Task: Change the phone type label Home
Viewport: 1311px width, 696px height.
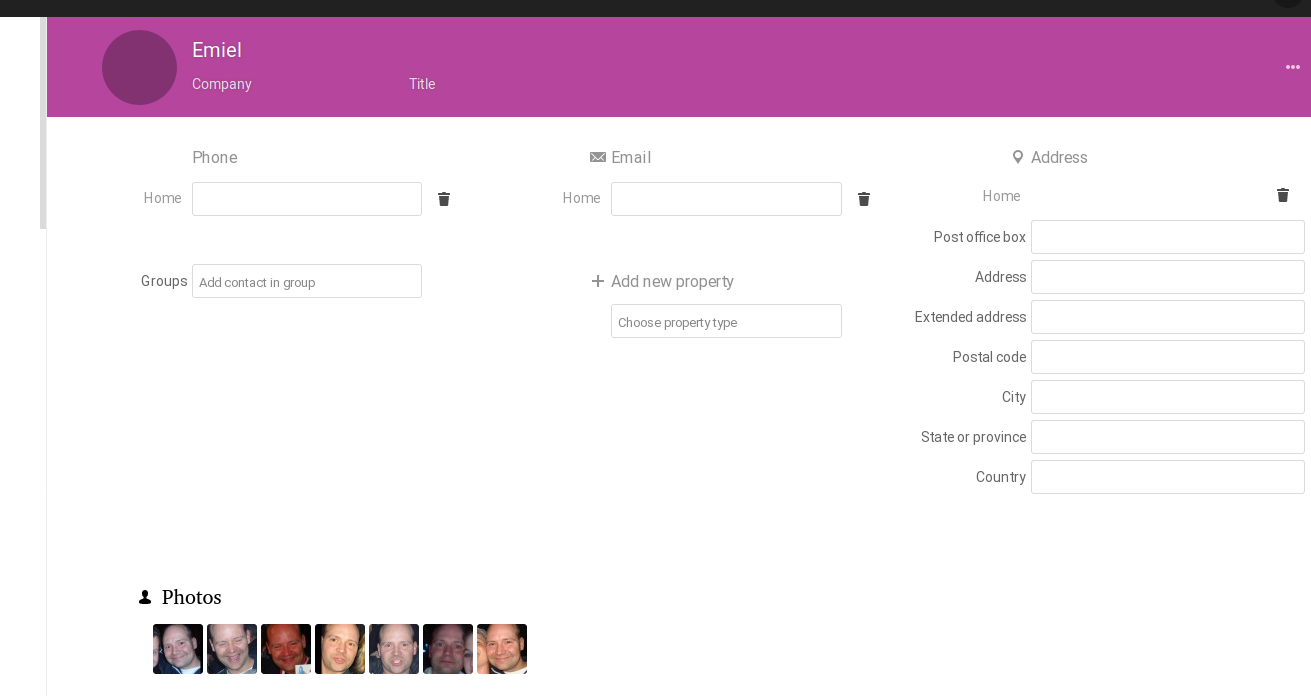Action: (162, 198)
